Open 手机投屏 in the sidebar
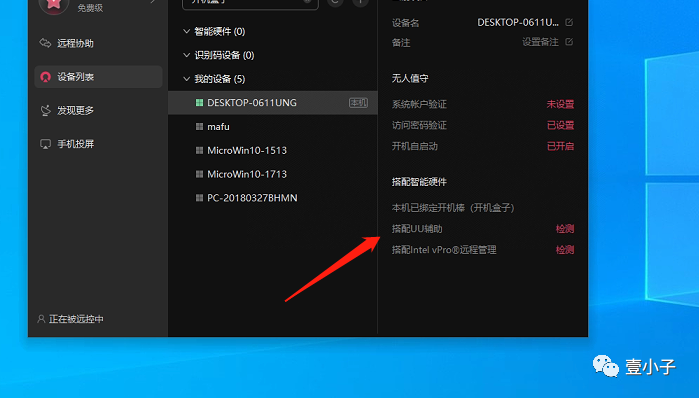699x398 pixels. pyautogui.click(x=67, y=144)
